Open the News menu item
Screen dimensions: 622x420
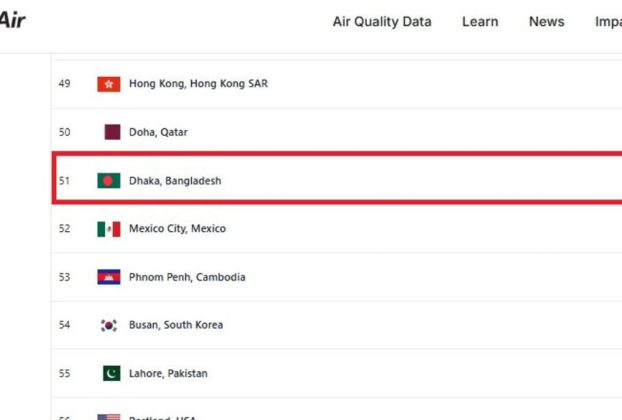click(x=547, y=21)
